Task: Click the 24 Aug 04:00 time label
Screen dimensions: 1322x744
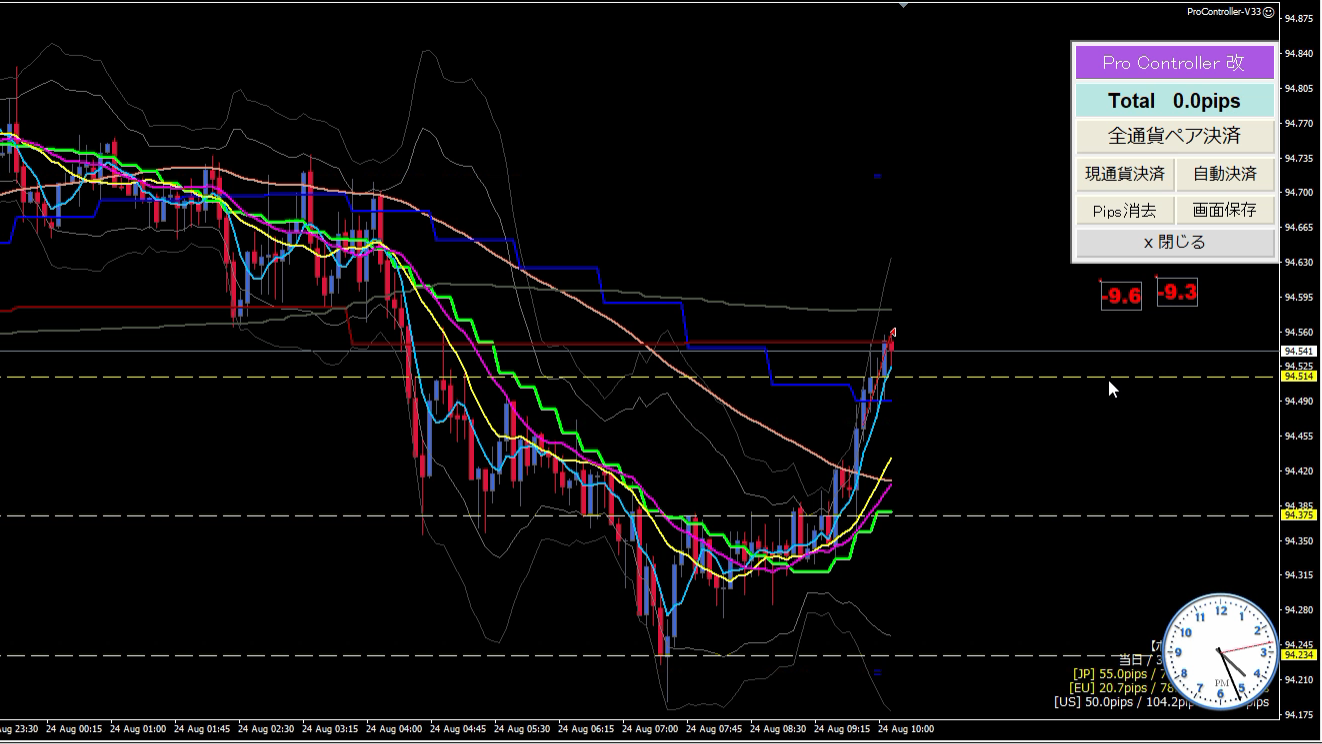Action: [394, 729]
